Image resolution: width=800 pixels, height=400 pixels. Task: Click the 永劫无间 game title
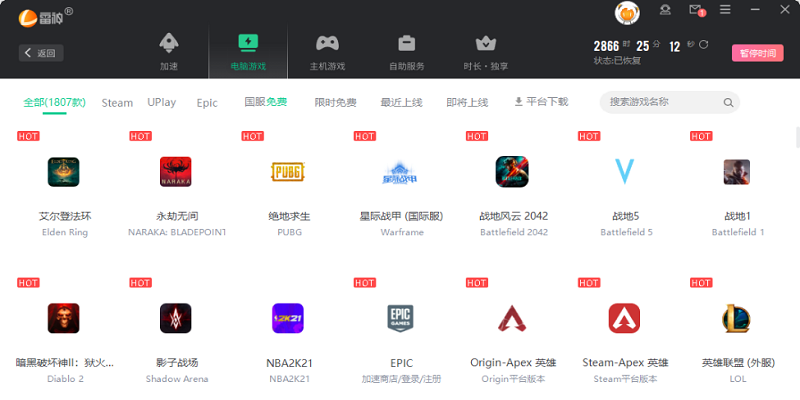(177, 216)
